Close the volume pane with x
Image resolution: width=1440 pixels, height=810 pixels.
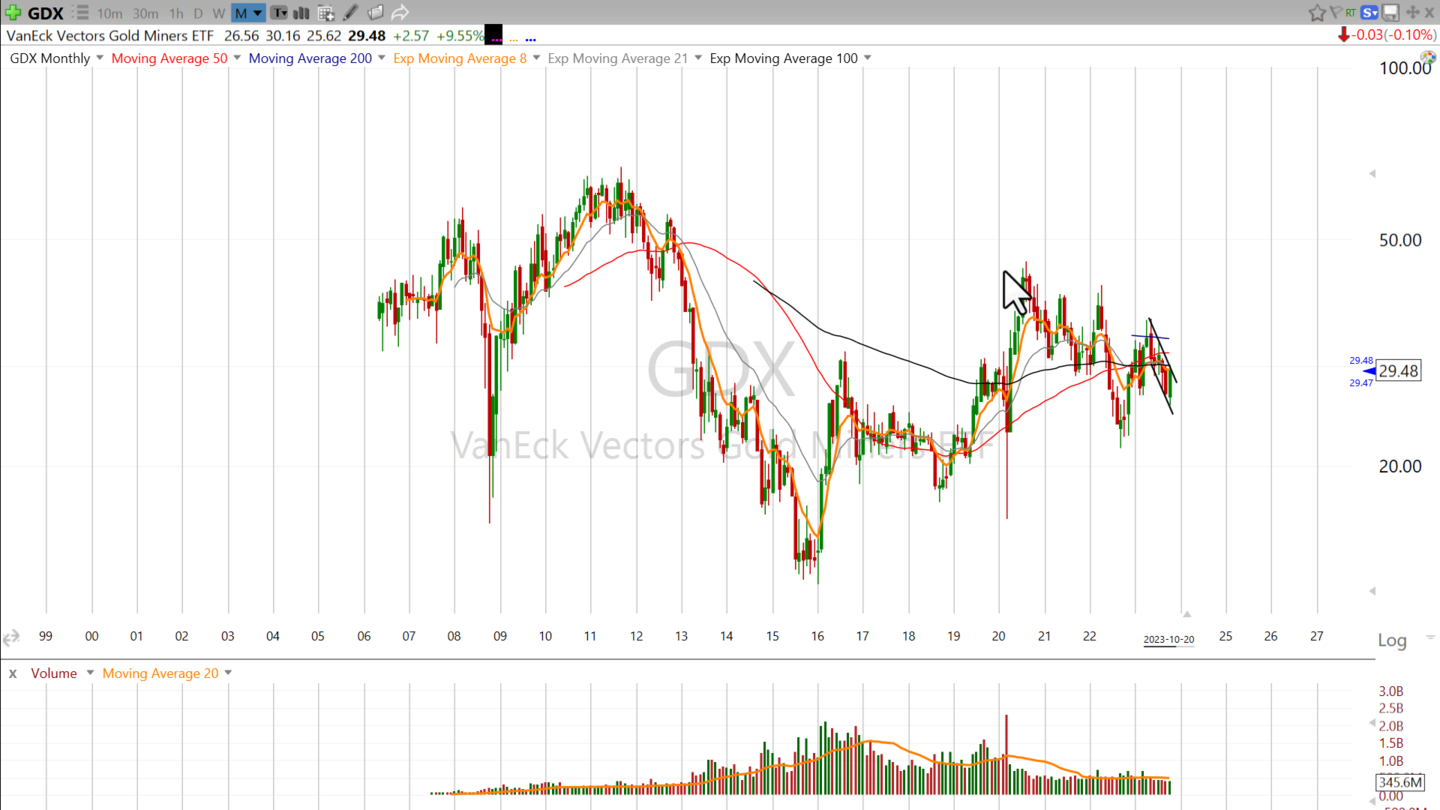(13, 673)
